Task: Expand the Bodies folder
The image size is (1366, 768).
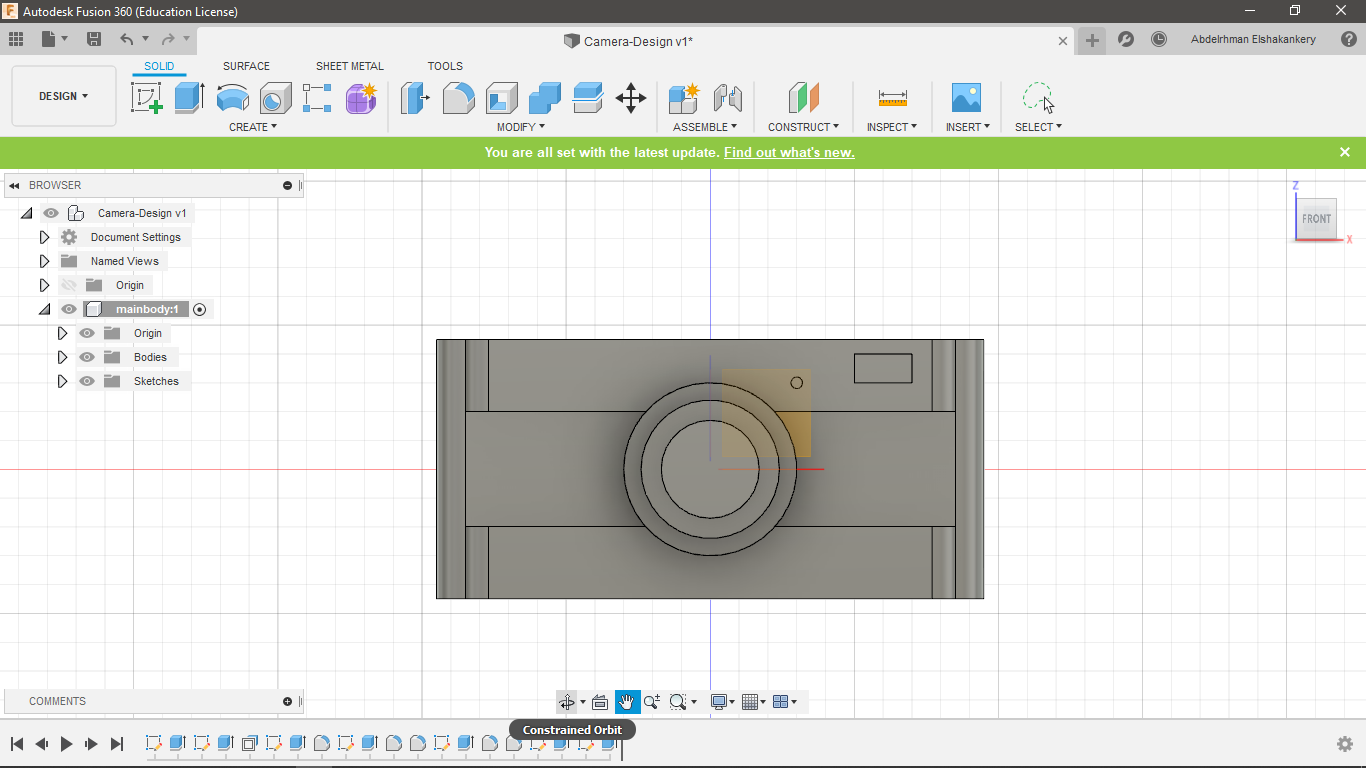Action: tap(62, 357)
